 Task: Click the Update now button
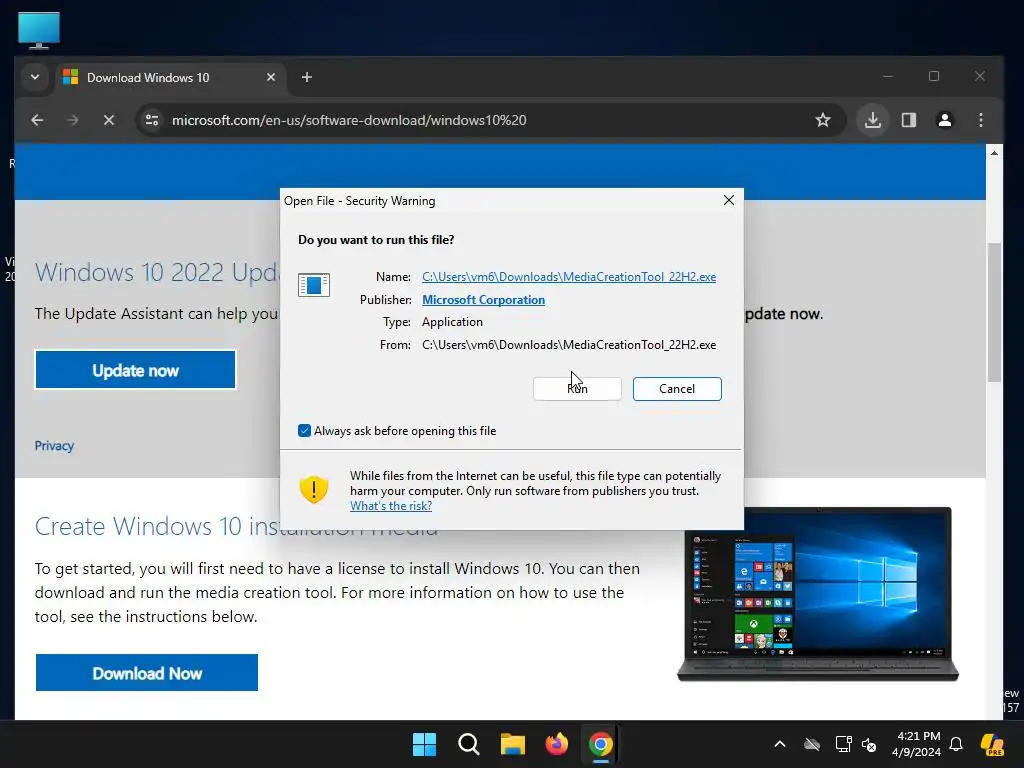click(135, 370)
